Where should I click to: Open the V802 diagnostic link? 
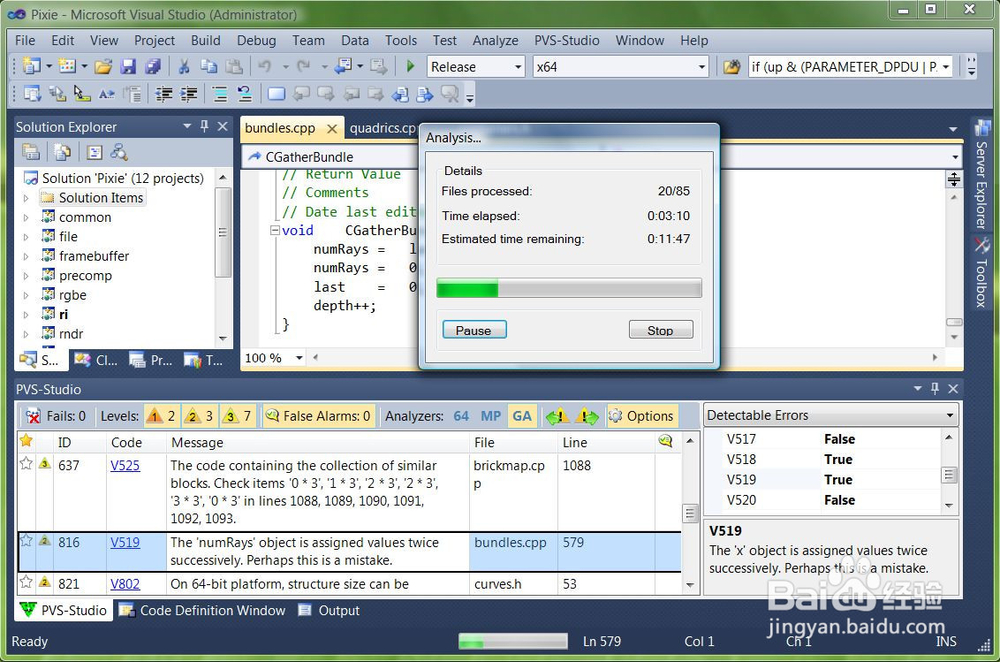pos(125,584)
